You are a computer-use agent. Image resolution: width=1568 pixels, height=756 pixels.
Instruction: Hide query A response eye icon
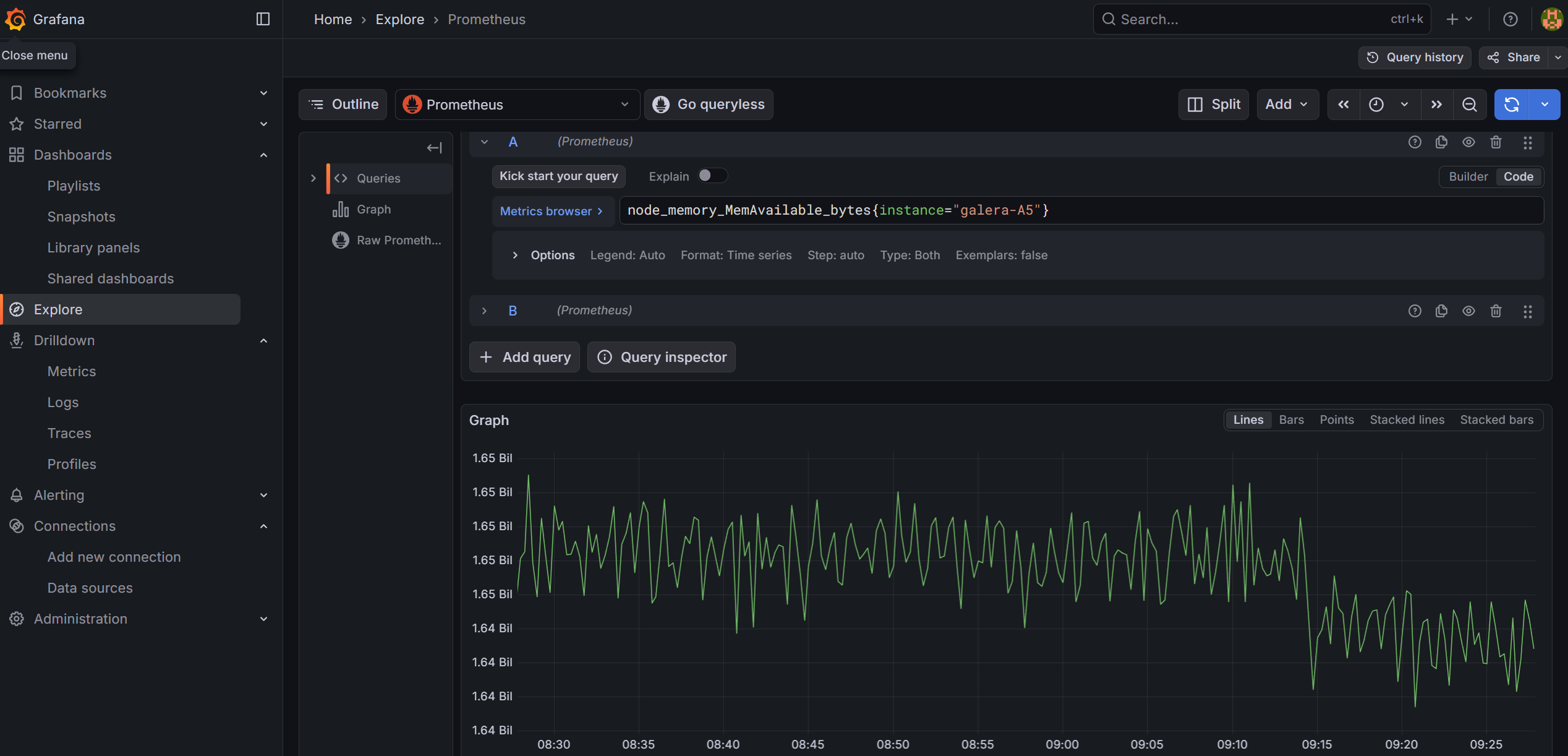1468,142
